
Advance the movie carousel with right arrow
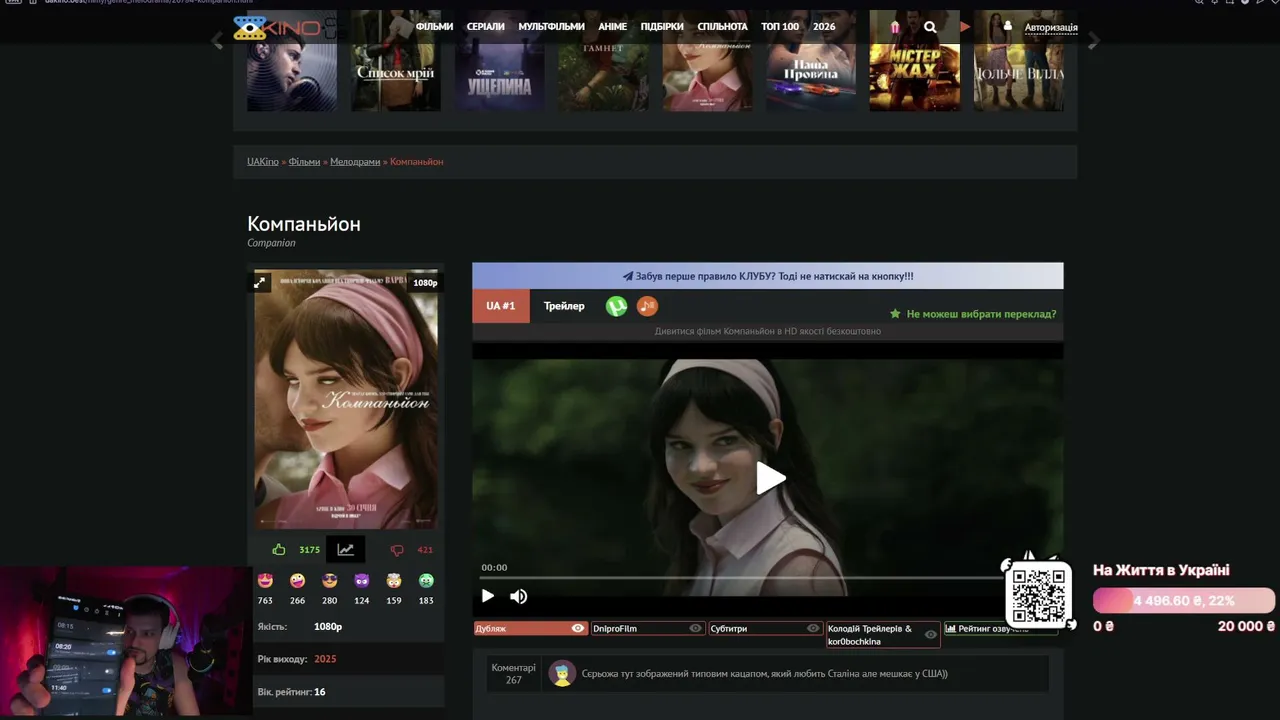1093,41
